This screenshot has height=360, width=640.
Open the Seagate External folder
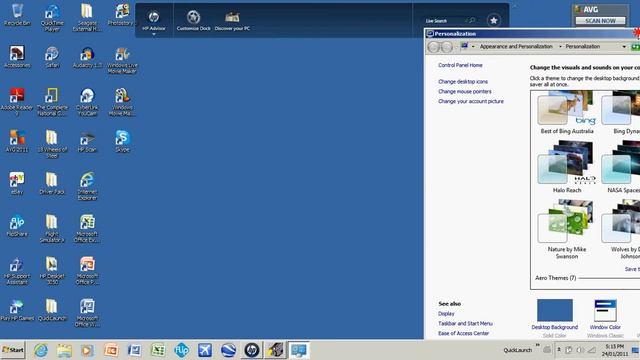tap(87, 18)
